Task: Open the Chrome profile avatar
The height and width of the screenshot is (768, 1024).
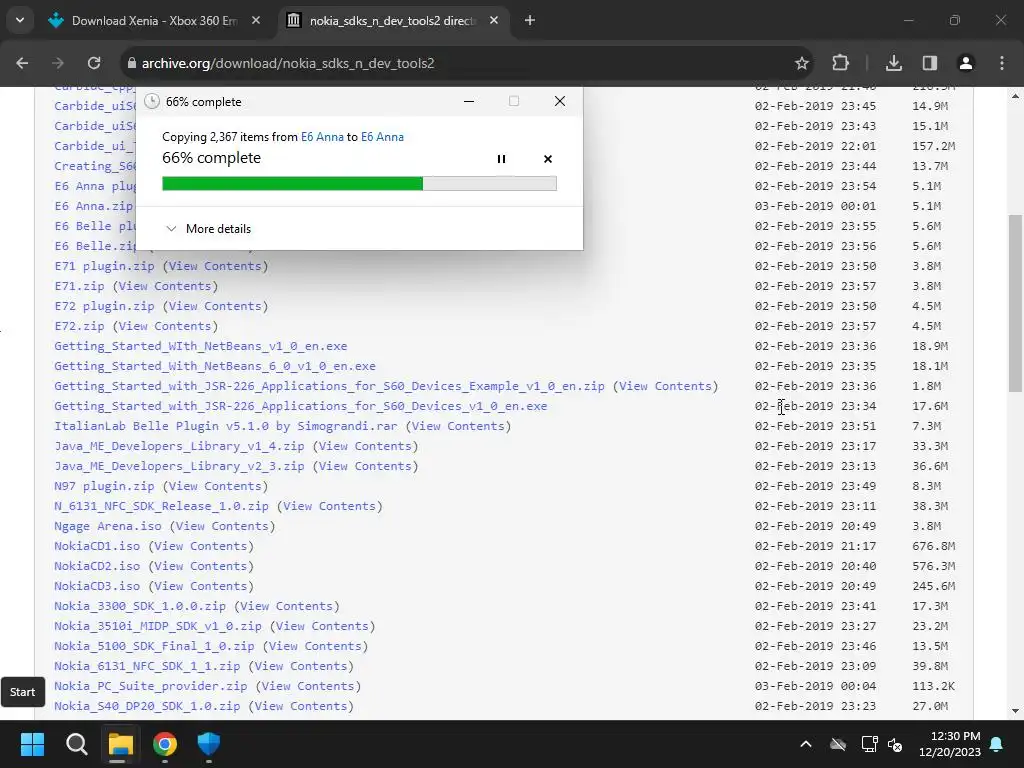Action: tap(965, 63)
